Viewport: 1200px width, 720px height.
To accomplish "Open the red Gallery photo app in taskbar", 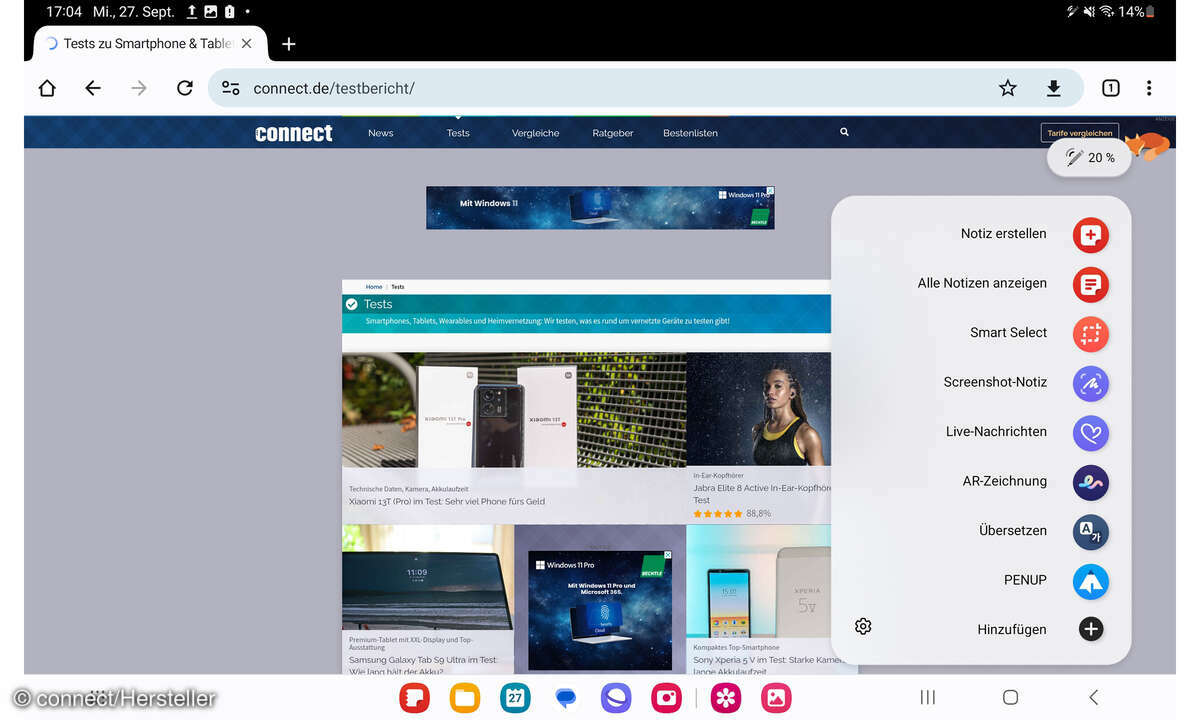I will [777, 697].
